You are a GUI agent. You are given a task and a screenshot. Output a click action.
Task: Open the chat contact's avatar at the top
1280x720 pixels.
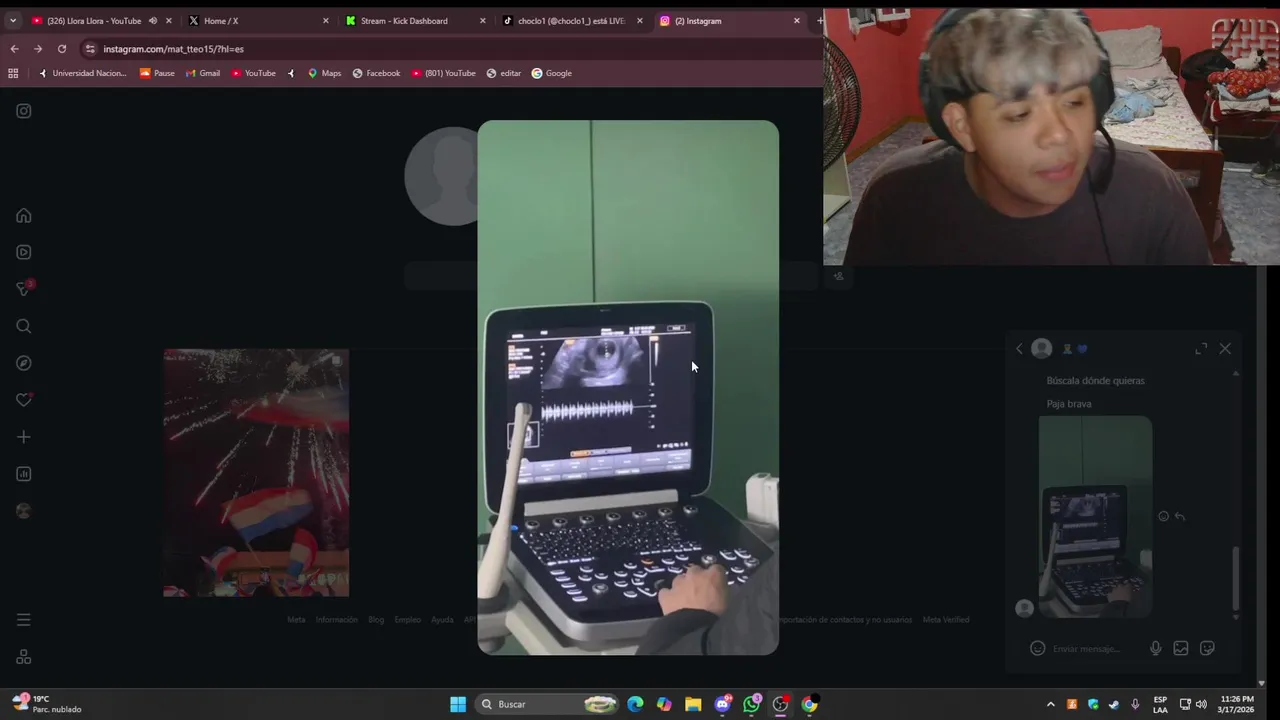coord(1042,348)
